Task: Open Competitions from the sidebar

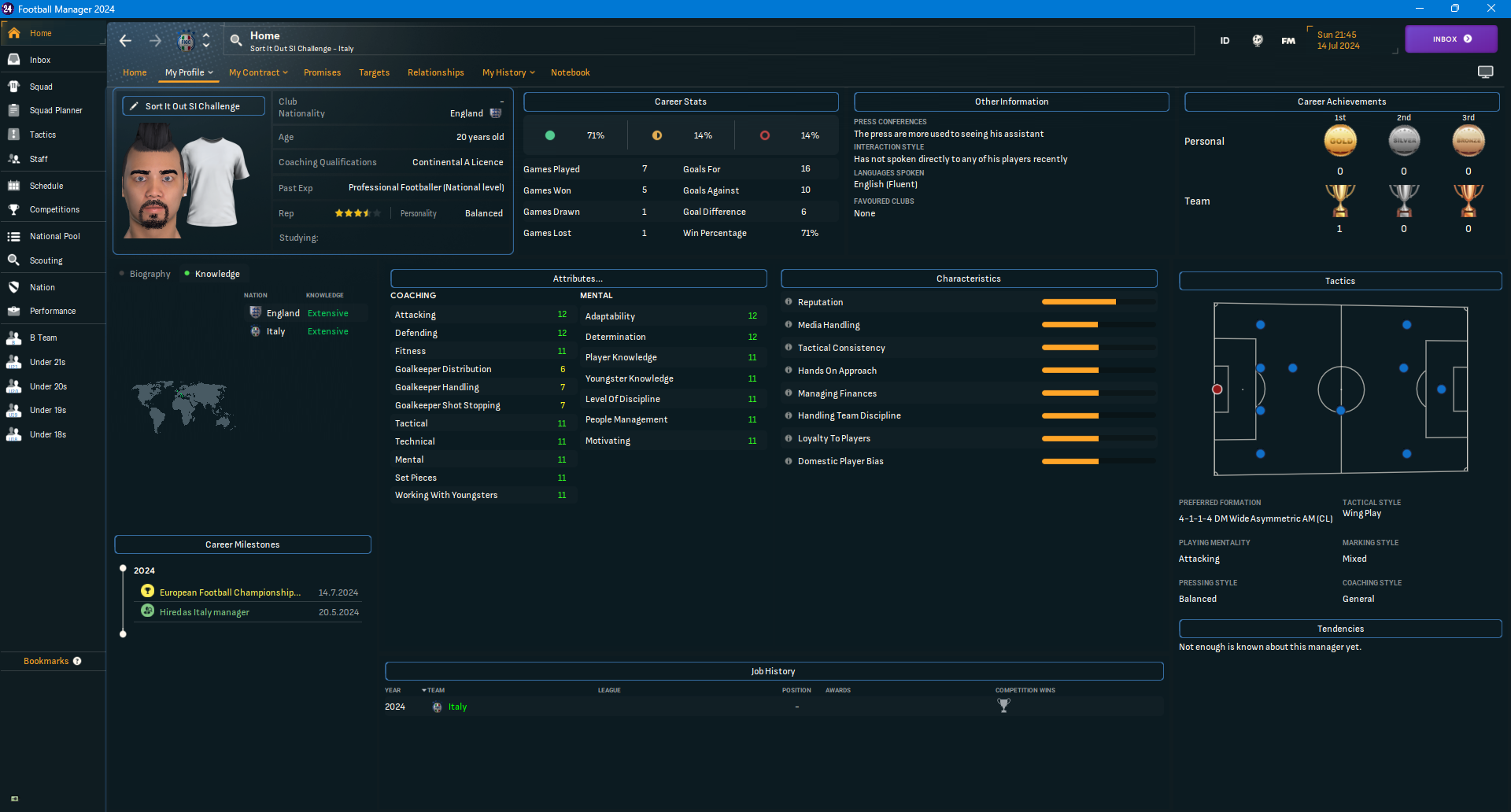Action: [53, 209]
